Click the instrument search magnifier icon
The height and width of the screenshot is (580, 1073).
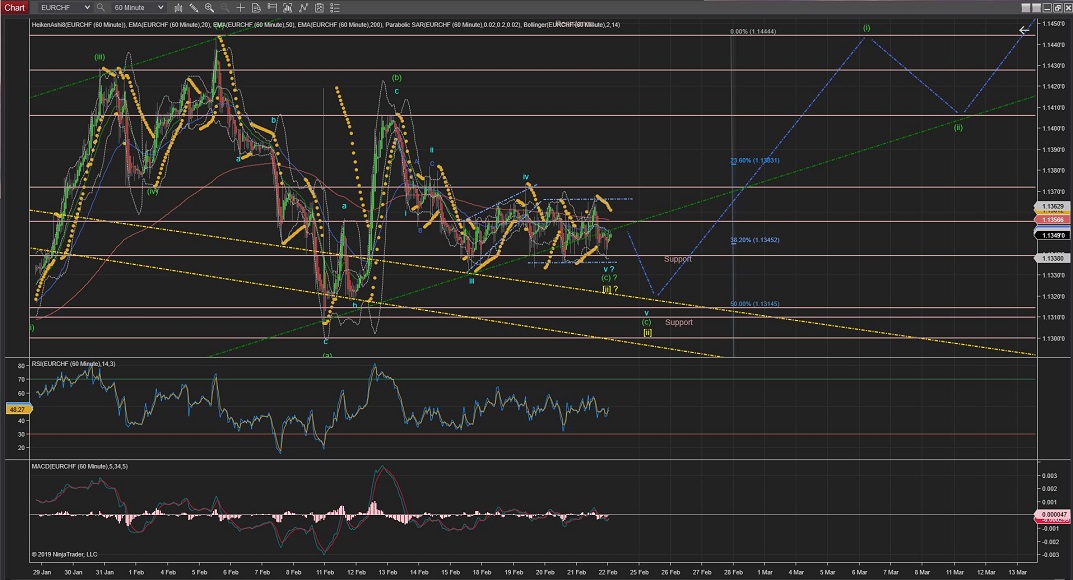[x=102, y=7]
